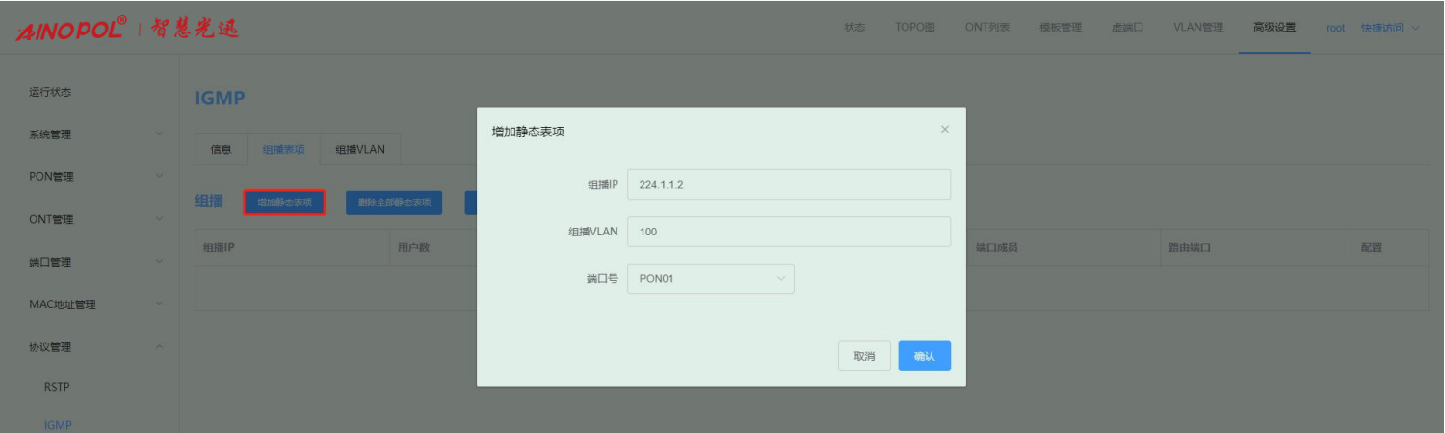This screenshot has height=433, width=1445.
Task: Select RSTP in the sidebar
Action: point(57,387)
